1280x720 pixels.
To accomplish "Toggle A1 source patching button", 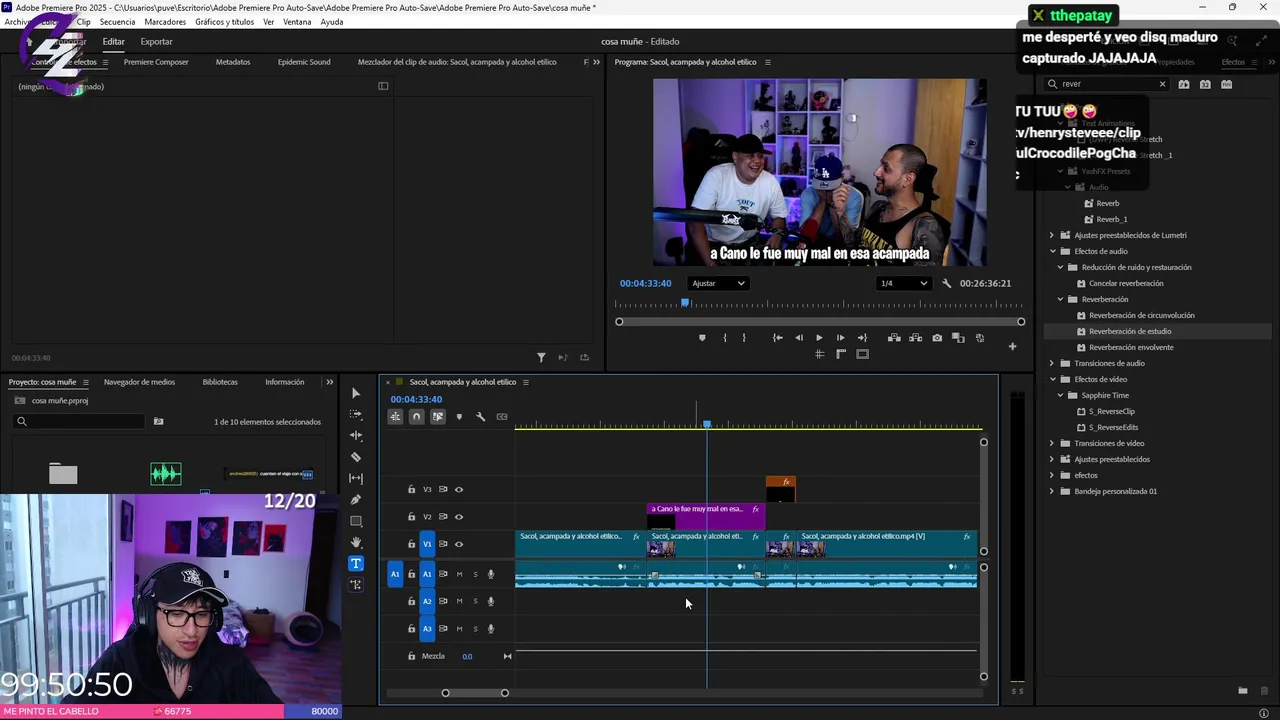I will tap(395, 574).
